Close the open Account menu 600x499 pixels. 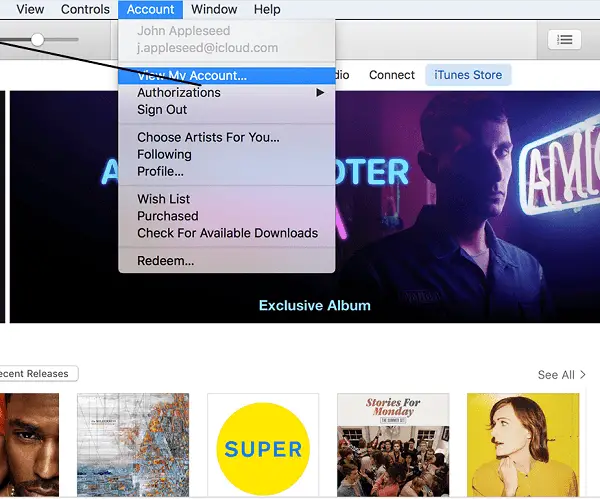point(150,9)
